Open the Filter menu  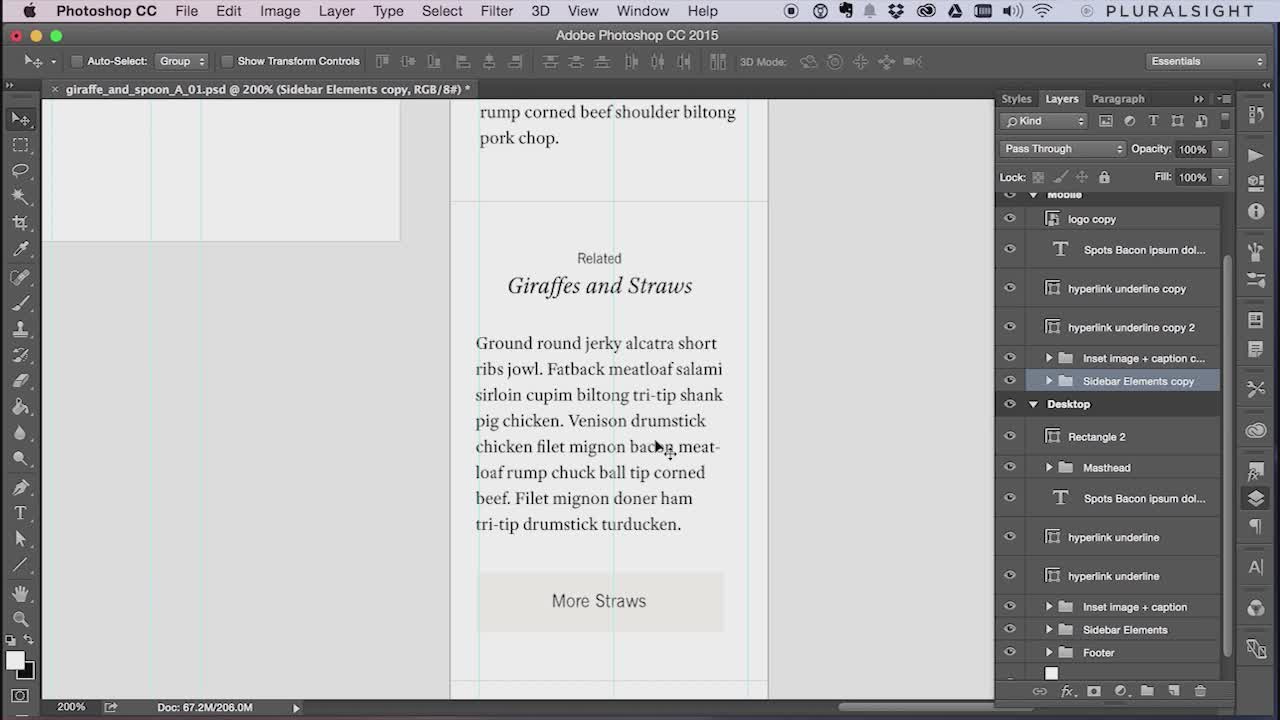coord(497,11)
